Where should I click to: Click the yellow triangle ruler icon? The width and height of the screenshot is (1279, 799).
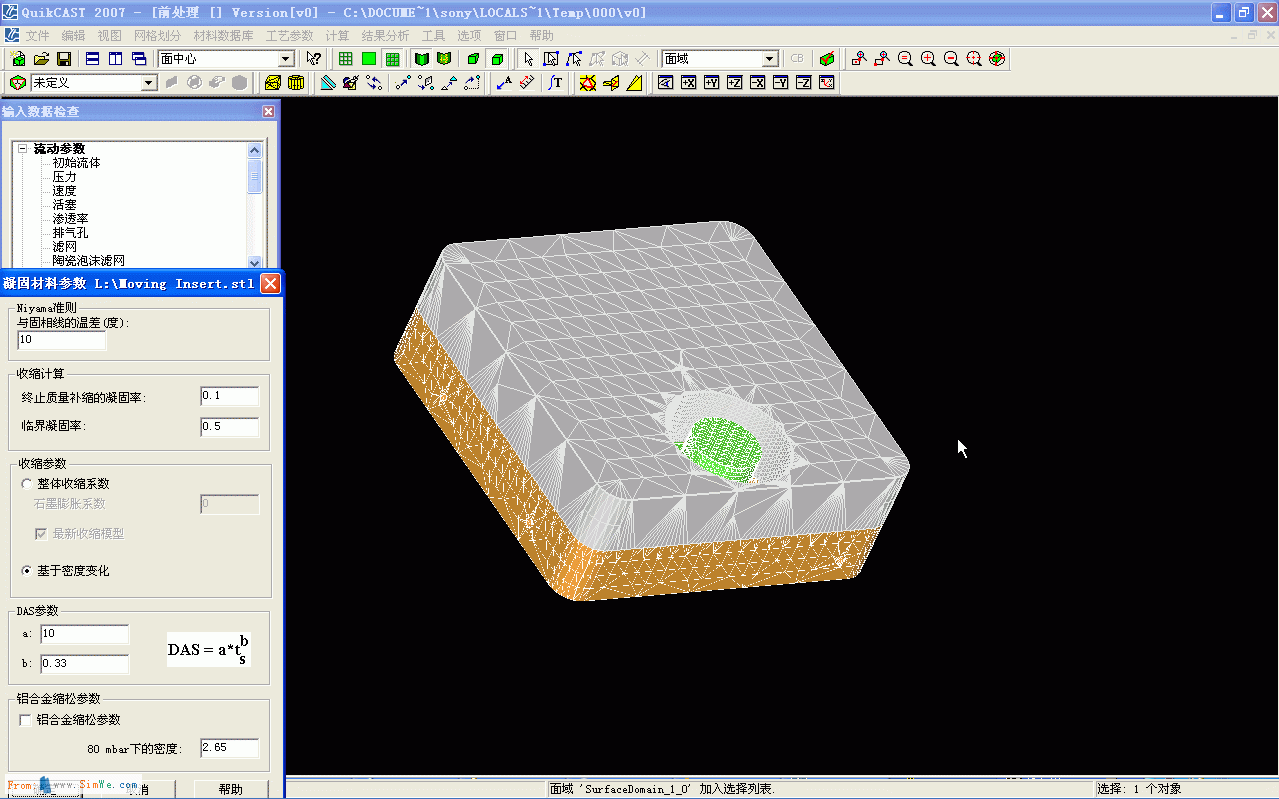(634, 83)
